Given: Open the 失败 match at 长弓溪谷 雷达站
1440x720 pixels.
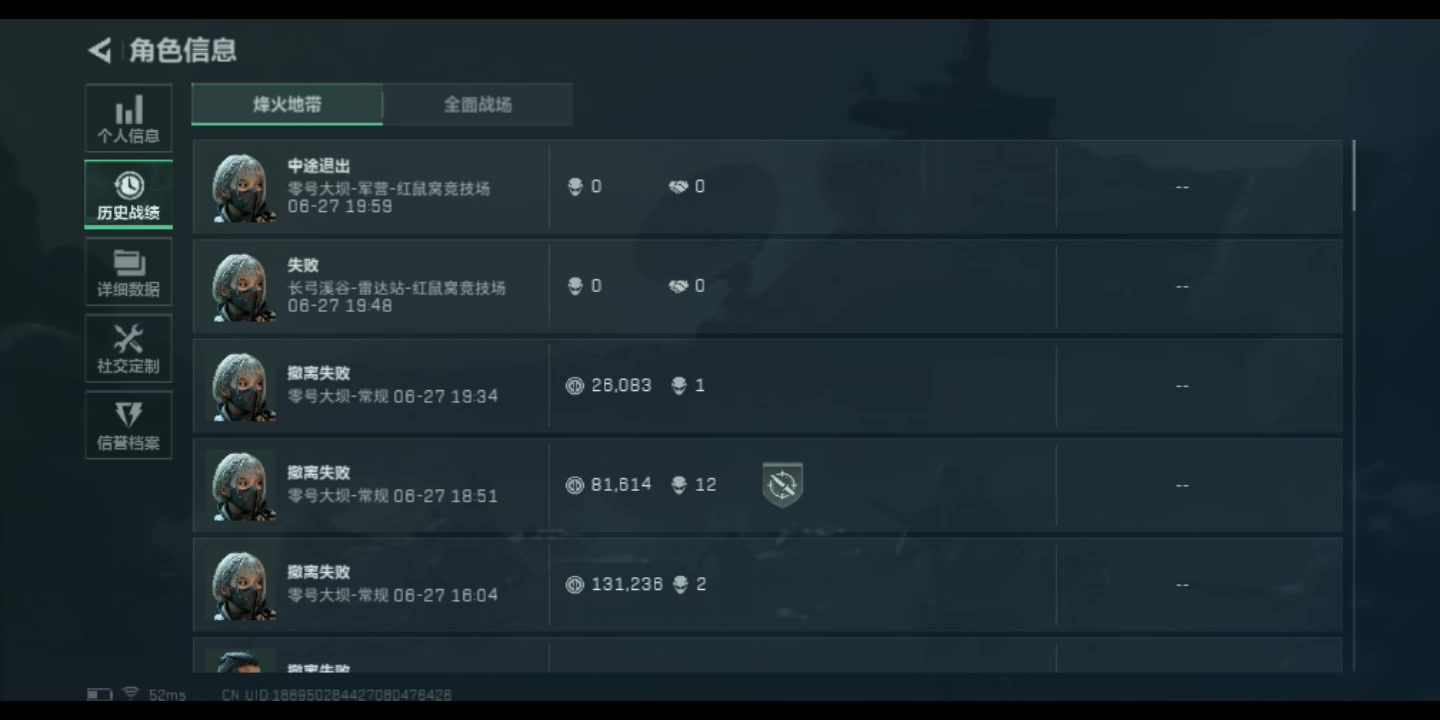Looking at the screenshot, I should point(767,286).
